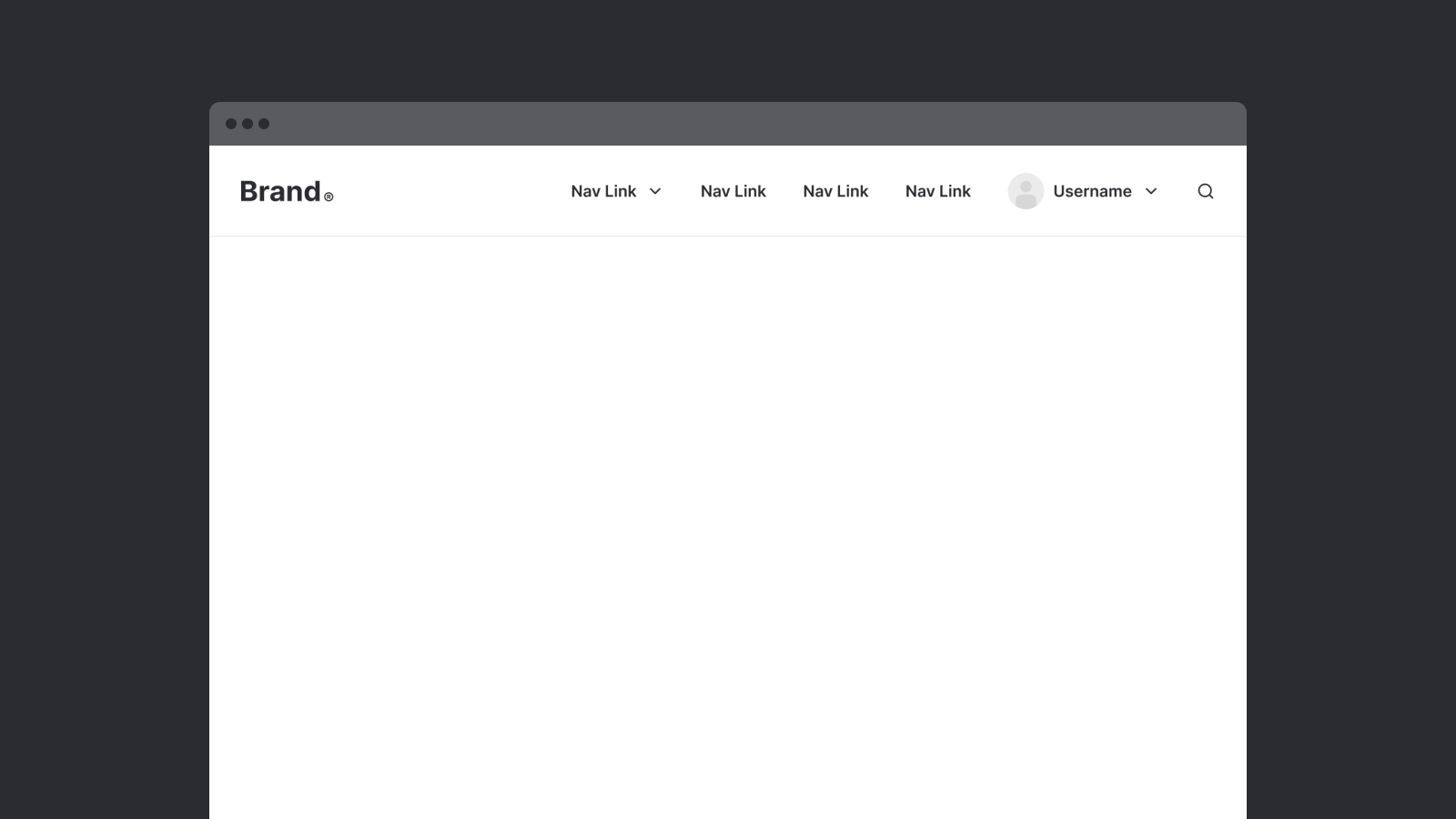Click the middle window control dot

tap(248, 124)
